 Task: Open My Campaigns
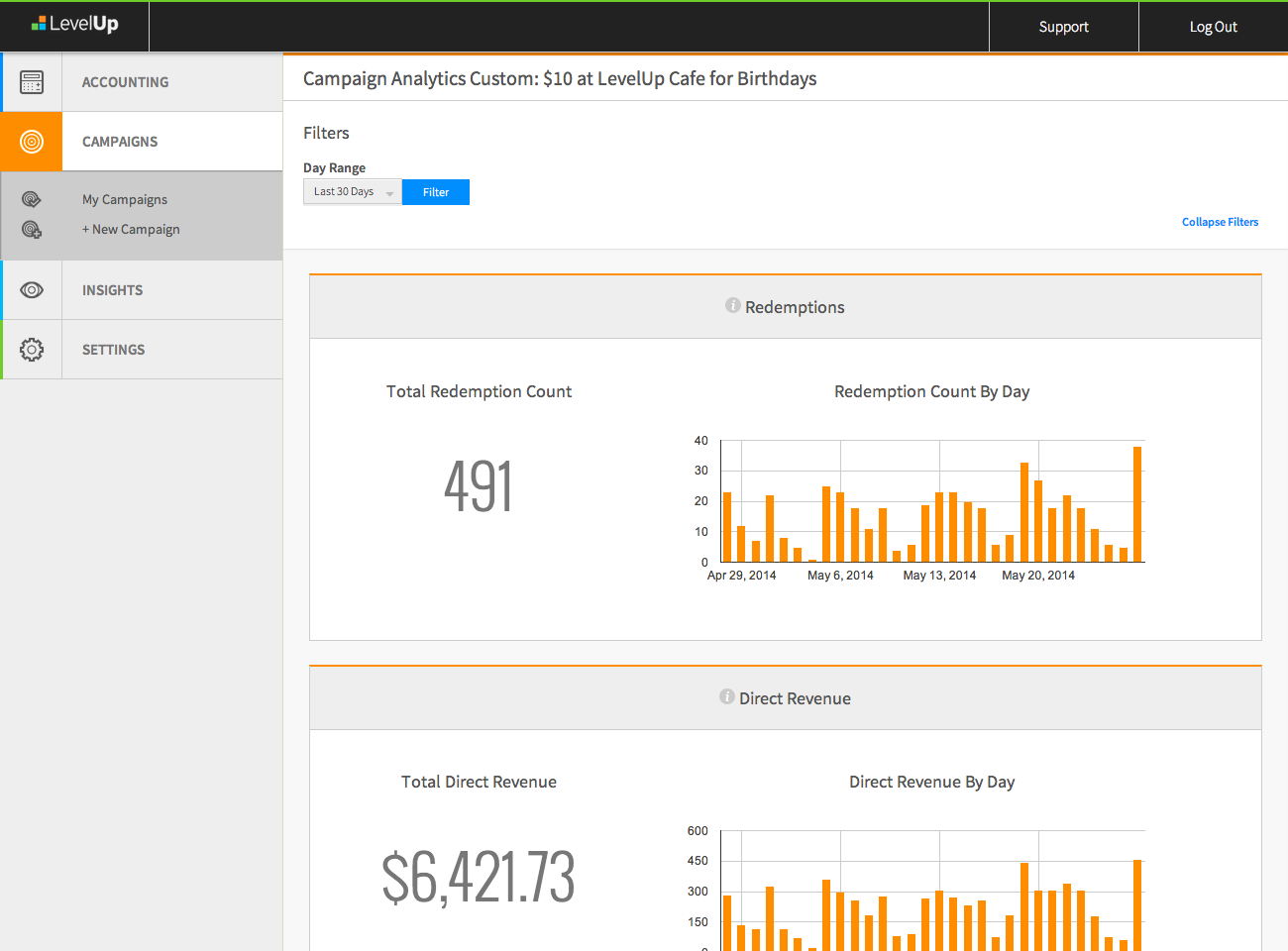(x=124, y=199)
